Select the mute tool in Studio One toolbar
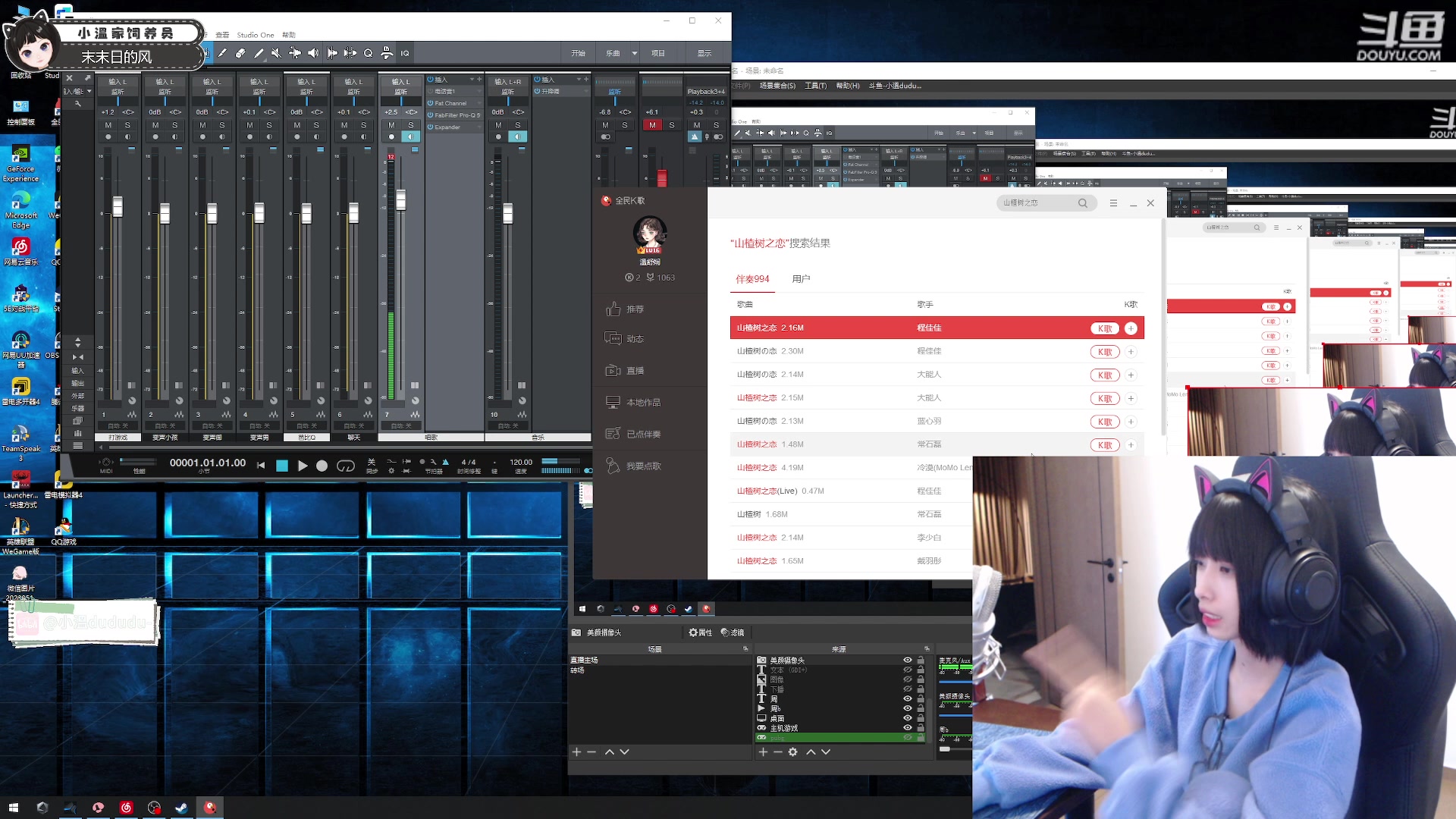The height and width of the screenshot is (819, 1456). point(276,53)
